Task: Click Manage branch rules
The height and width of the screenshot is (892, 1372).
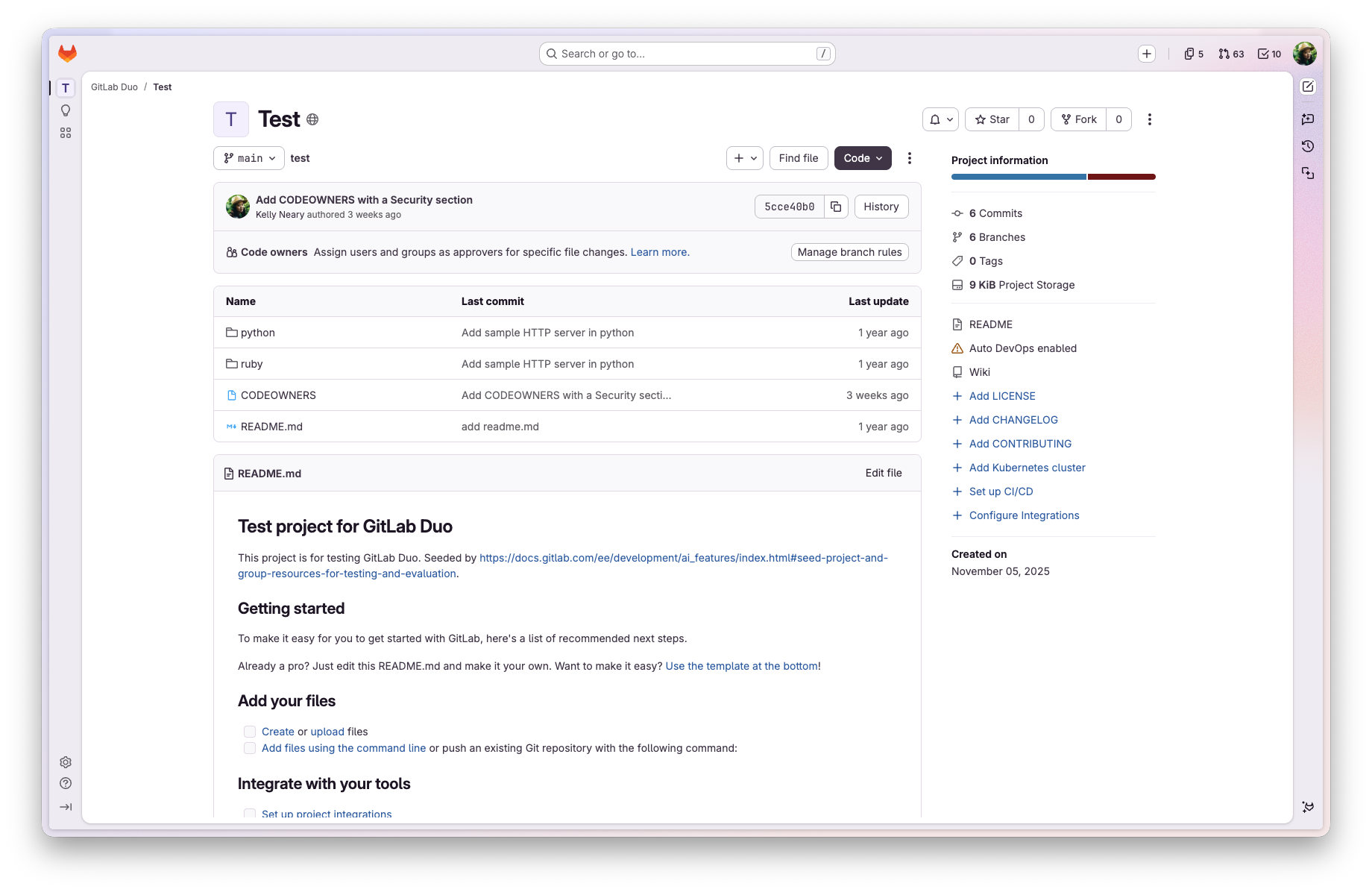Action: click(x=849, y=252)
